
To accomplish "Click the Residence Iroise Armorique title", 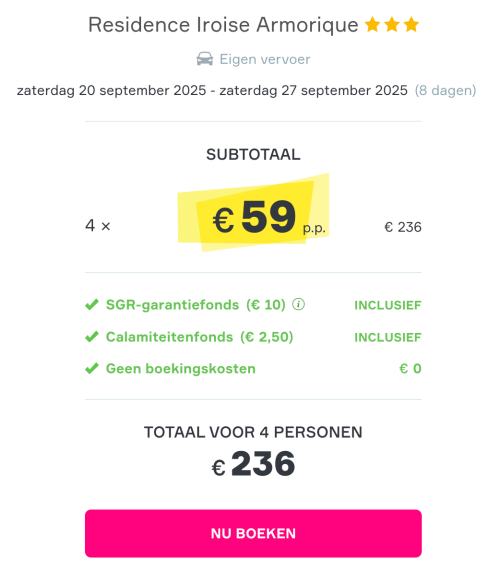I will pos(223,25).
